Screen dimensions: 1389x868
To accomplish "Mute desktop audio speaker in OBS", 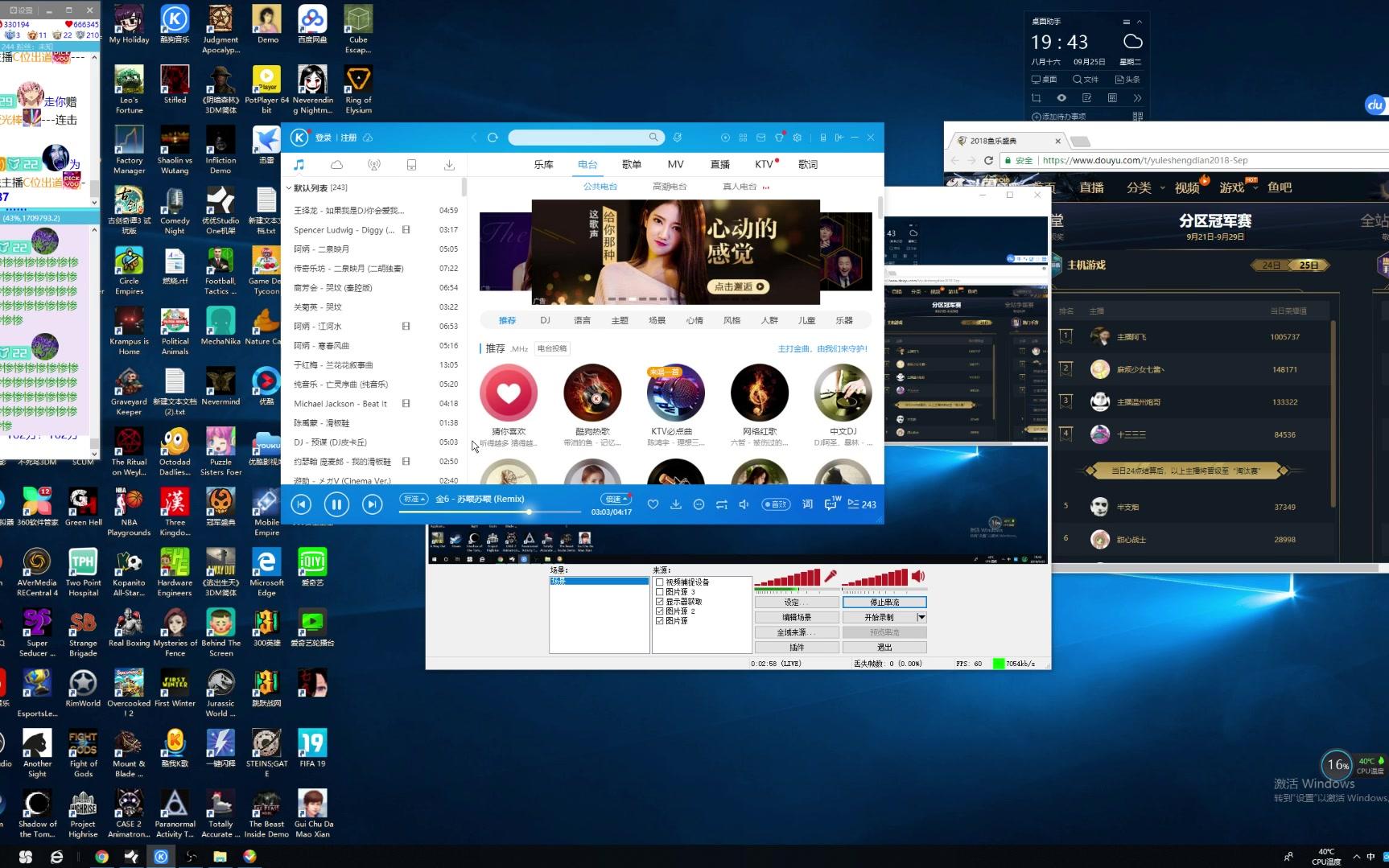I will (918, 576).
